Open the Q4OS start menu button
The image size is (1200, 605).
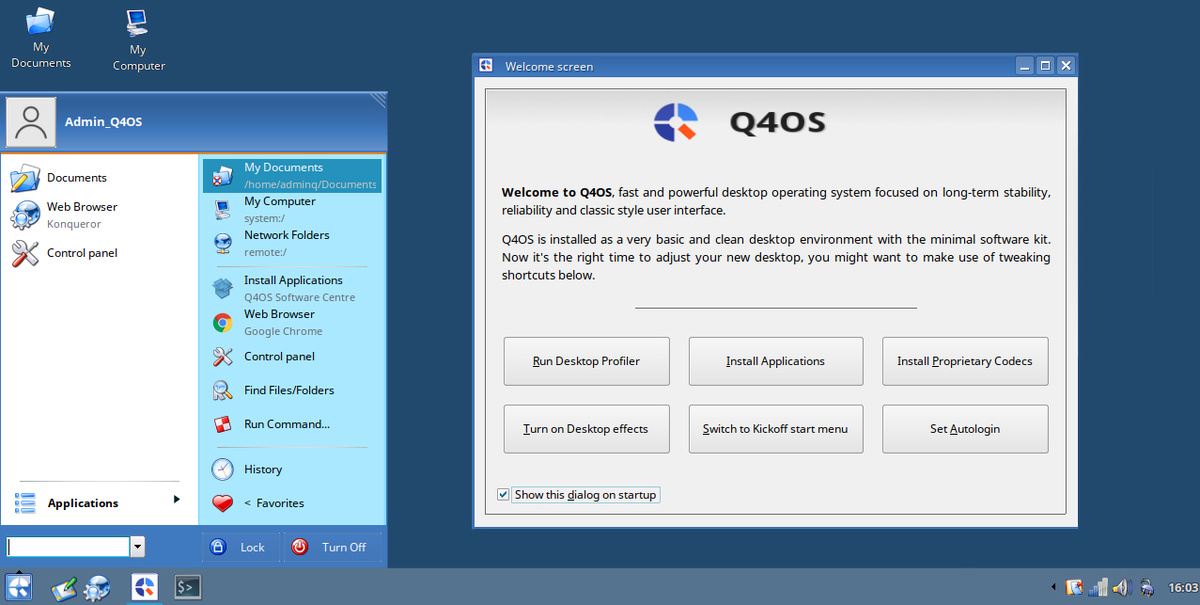(18, 587)
